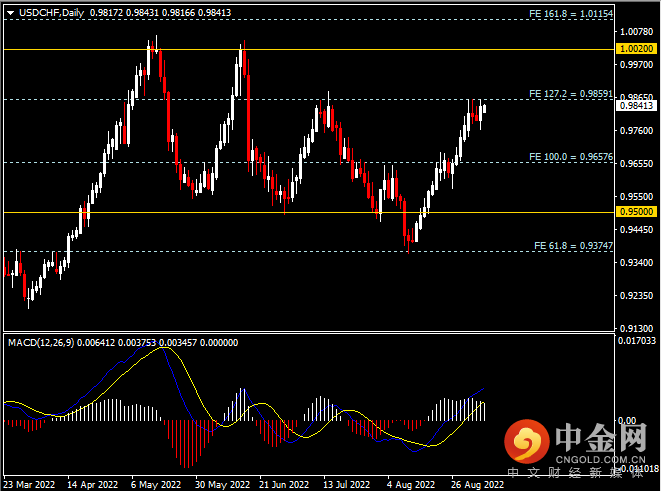
Task: Click the current price tag 0.98413
Action: [636, 106]
